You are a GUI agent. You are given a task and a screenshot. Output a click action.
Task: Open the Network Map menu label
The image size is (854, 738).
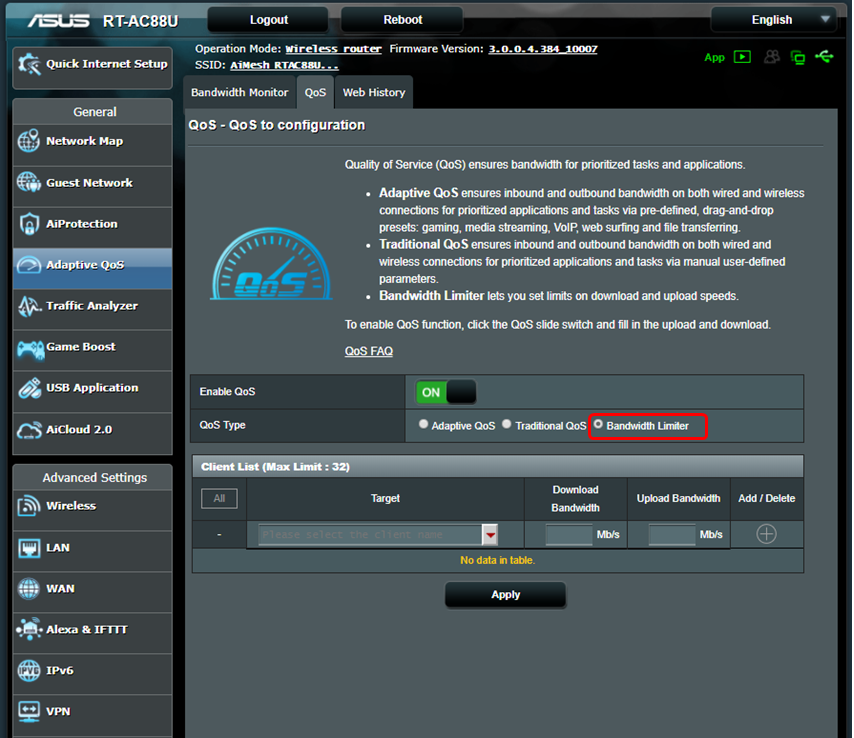click(x=84, y=141)
